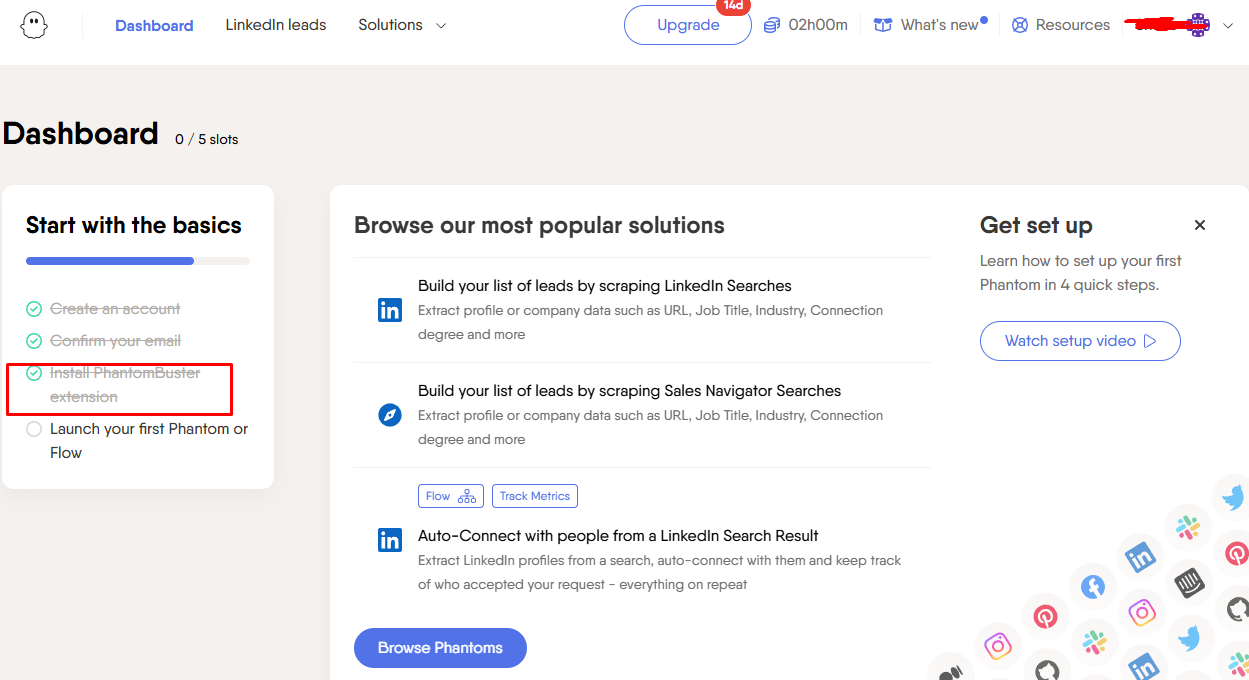Click the Start with the basics heading
This screenshot has width=1249, height=680.
tap(134, 225)
